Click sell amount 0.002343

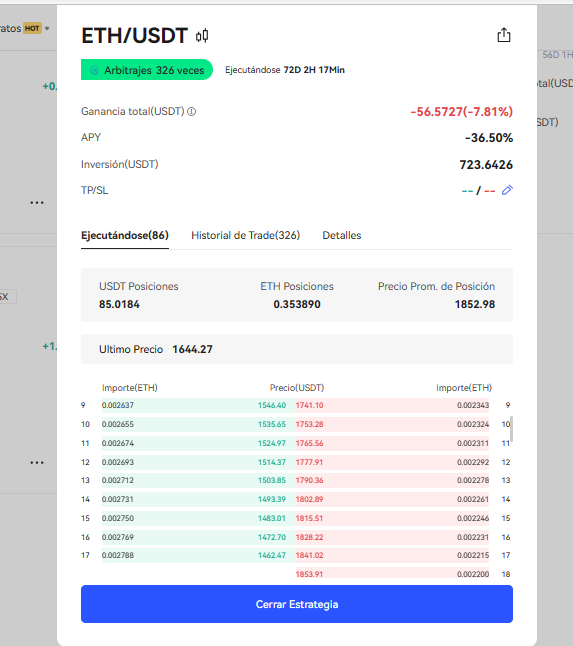point(473,405)
